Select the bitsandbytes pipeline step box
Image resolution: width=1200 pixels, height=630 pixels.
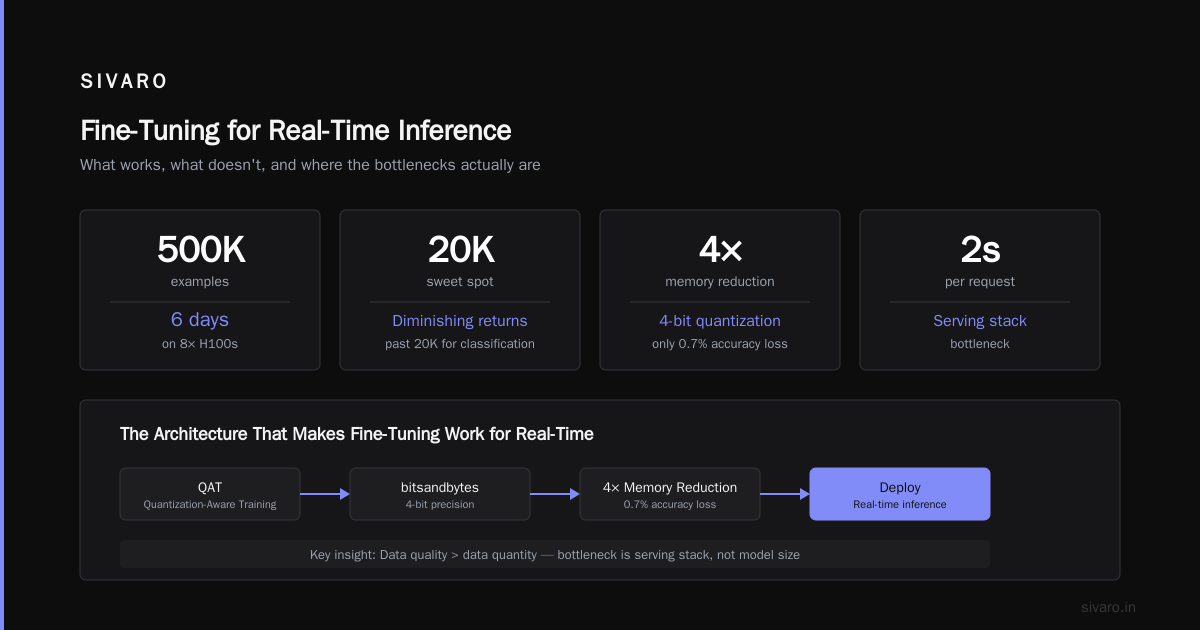440,494
